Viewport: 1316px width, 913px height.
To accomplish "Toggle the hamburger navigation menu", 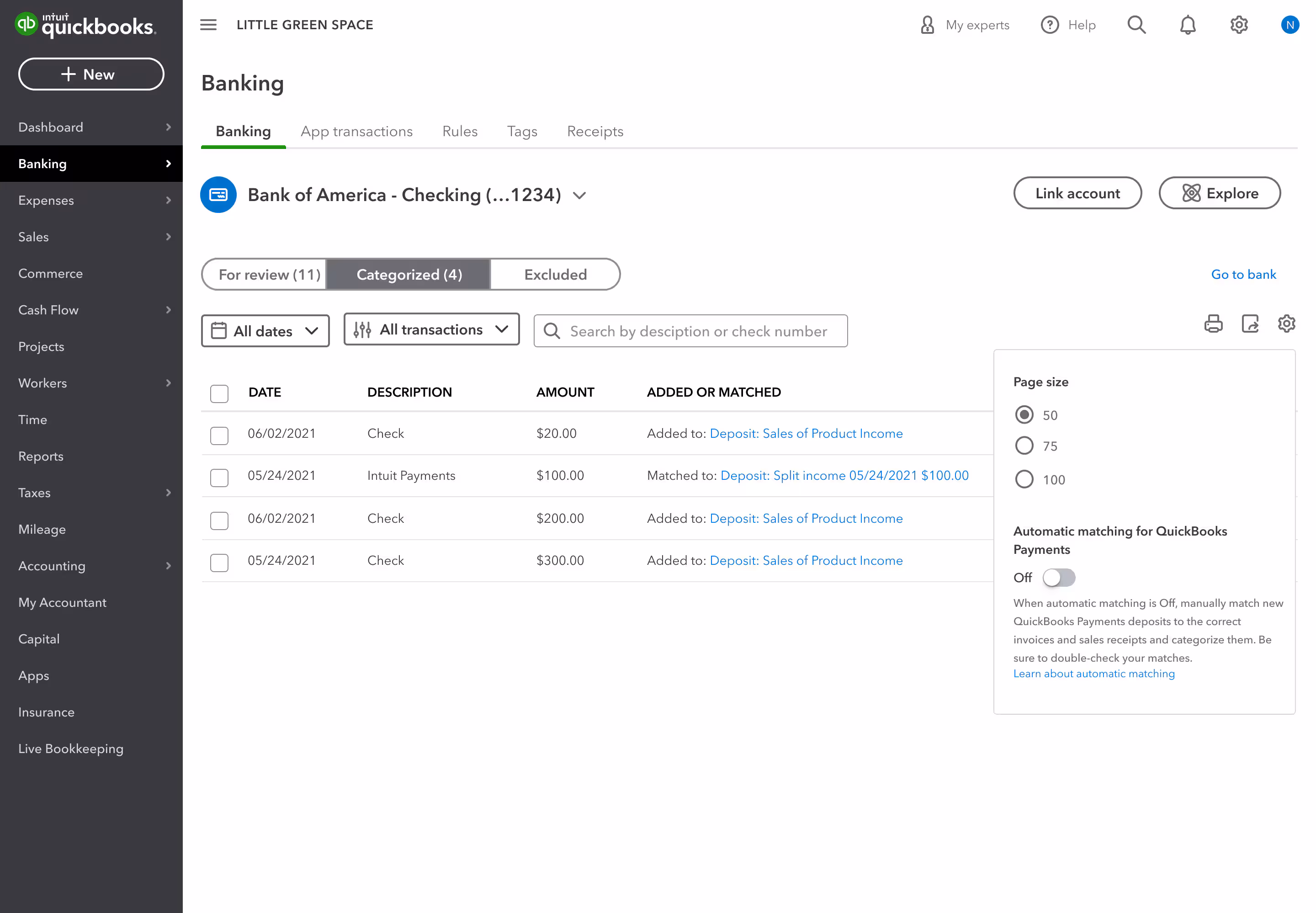I will coord(208,25).
